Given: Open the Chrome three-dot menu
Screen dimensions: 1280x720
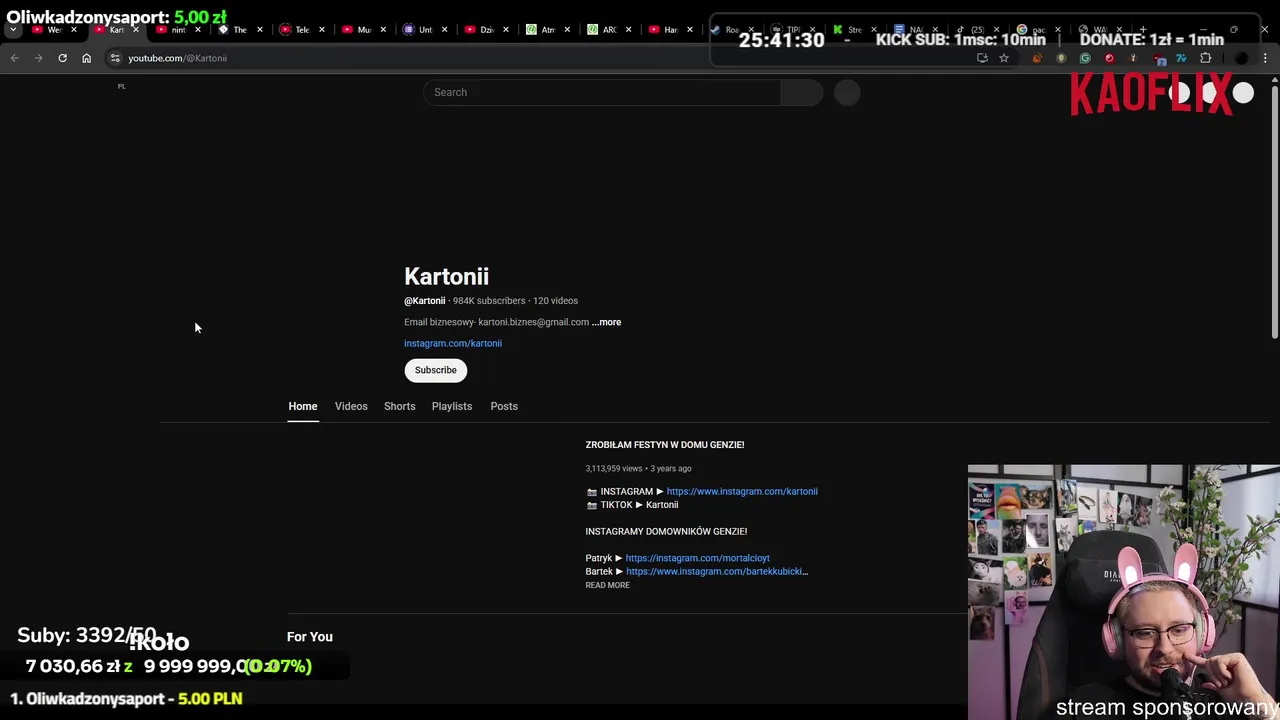Looking at the screenshot, I should pyautogui.click(x=1265, y=58).
